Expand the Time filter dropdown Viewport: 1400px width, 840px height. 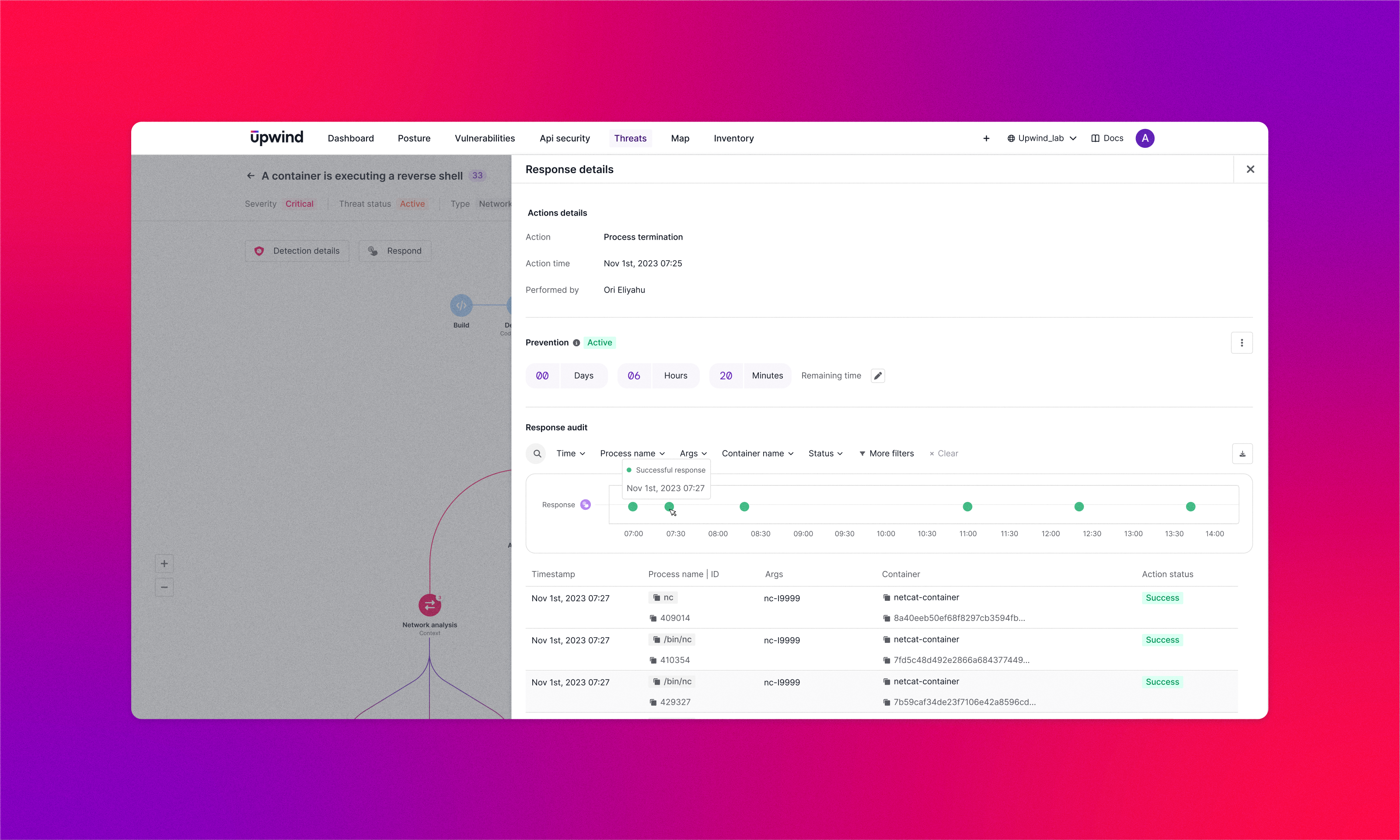tap(571, 453)
